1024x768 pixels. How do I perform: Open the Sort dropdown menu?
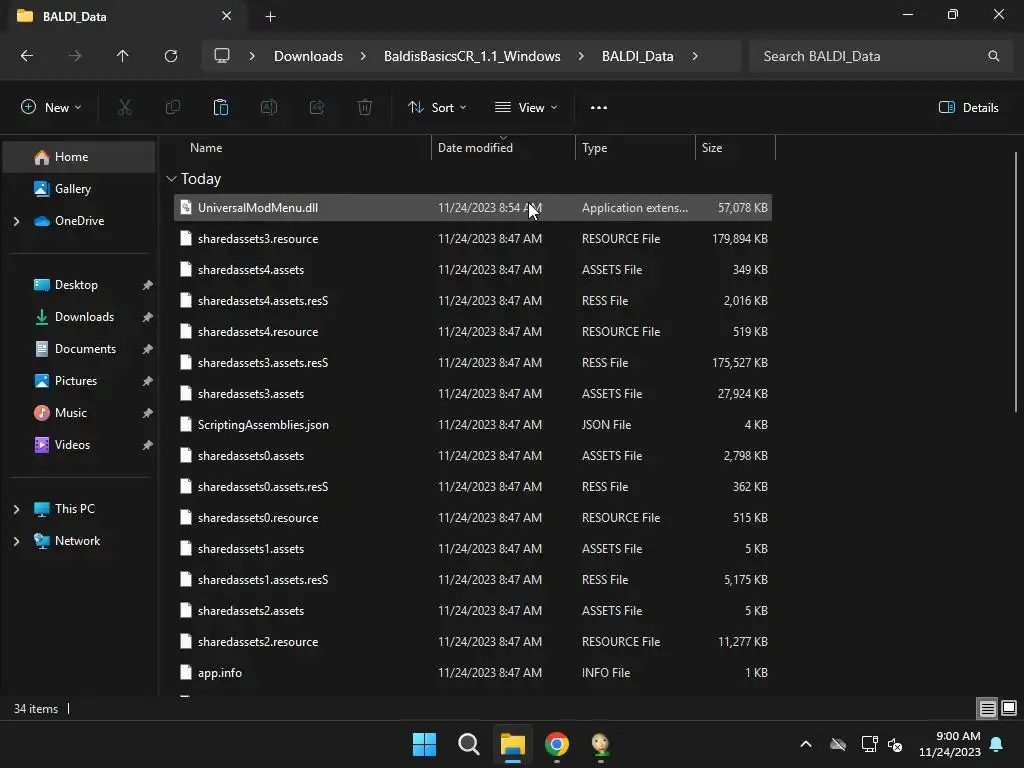437,107
